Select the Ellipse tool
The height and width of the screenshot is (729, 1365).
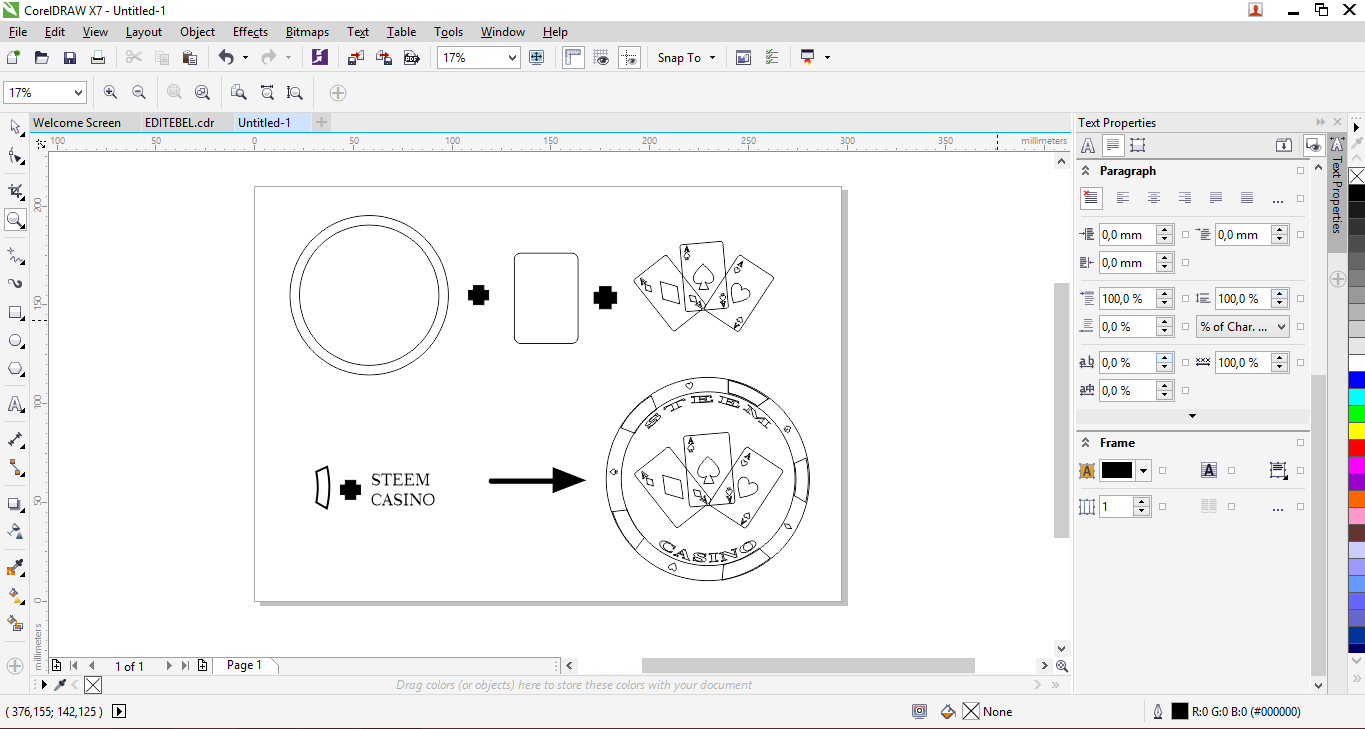click(x=15, y=341)
